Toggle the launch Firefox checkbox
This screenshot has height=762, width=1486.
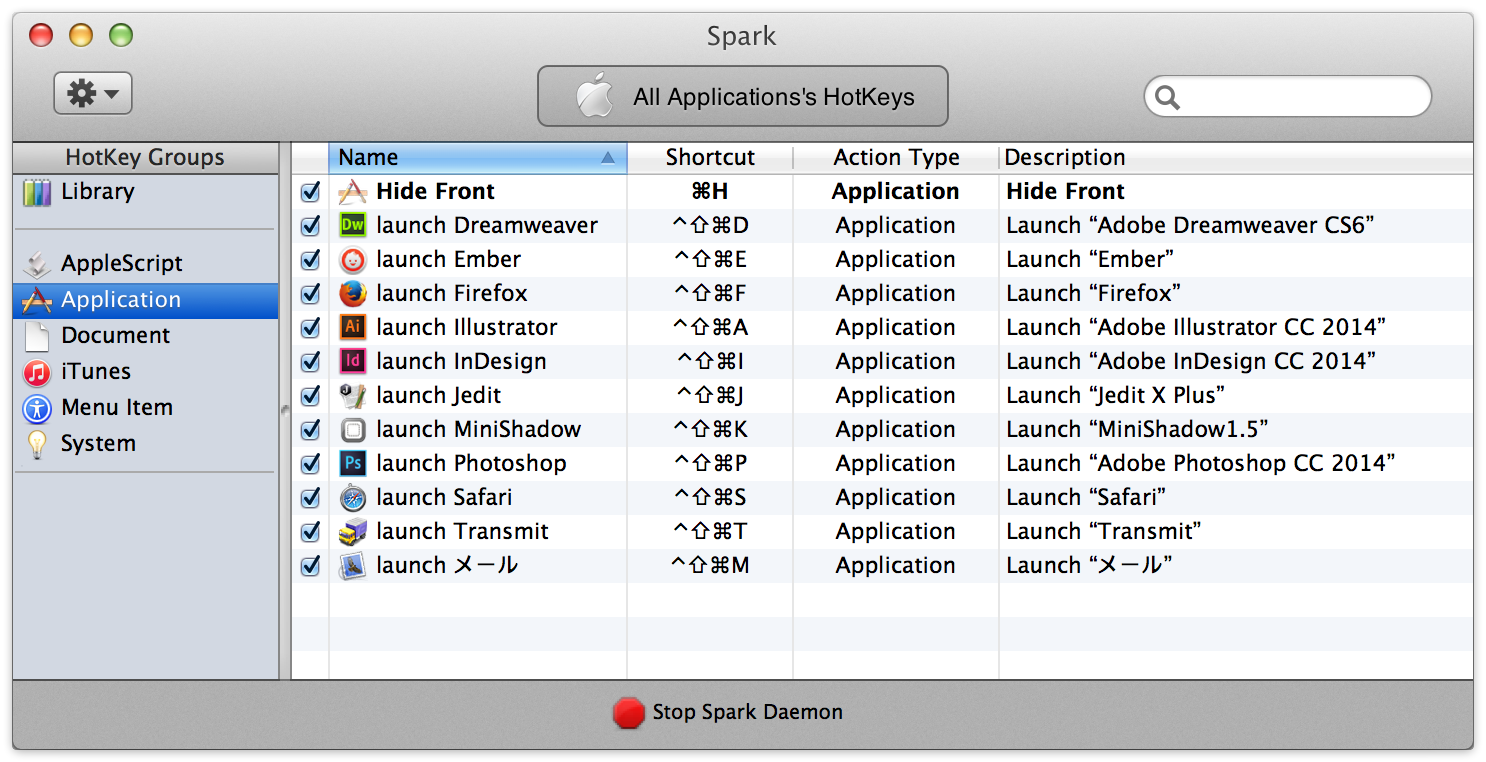click(x=310, y=293)
